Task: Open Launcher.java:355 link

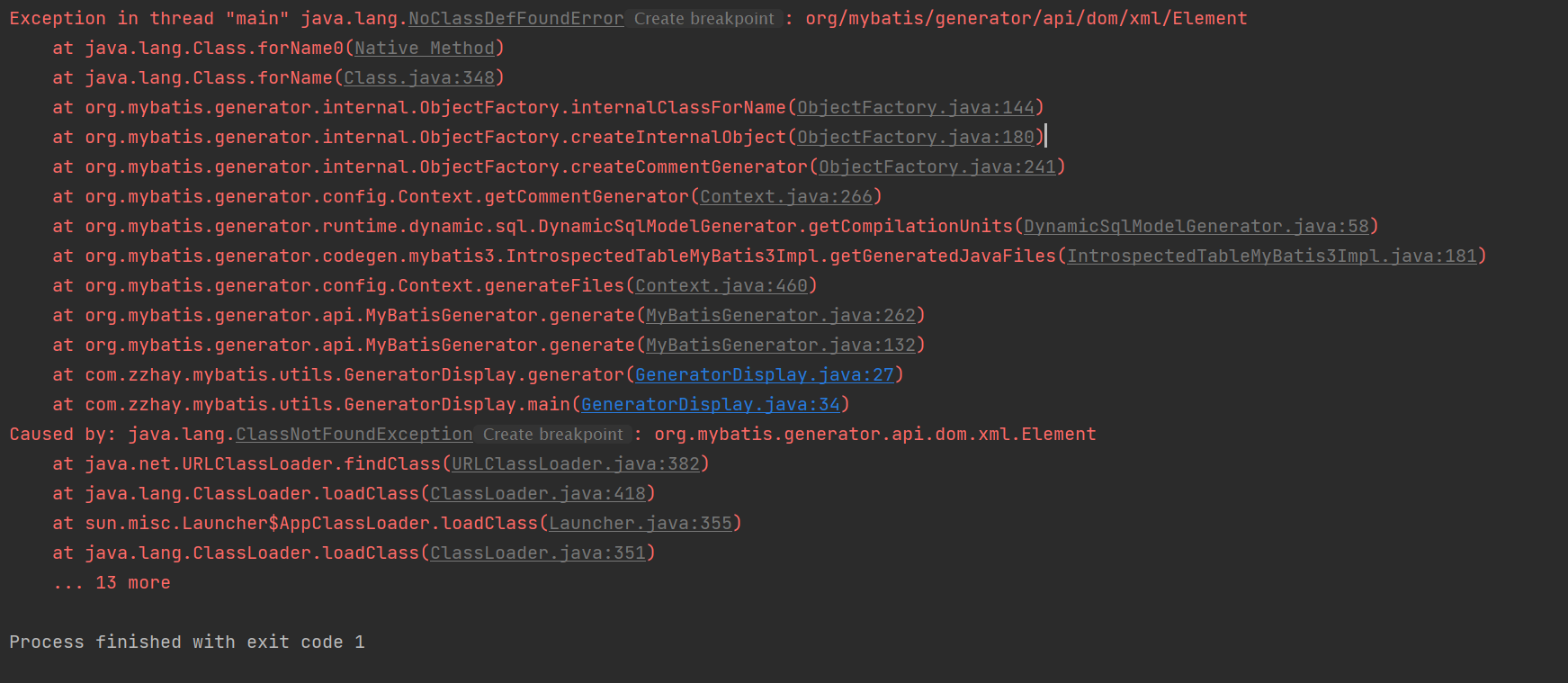Action: [641, 523]
